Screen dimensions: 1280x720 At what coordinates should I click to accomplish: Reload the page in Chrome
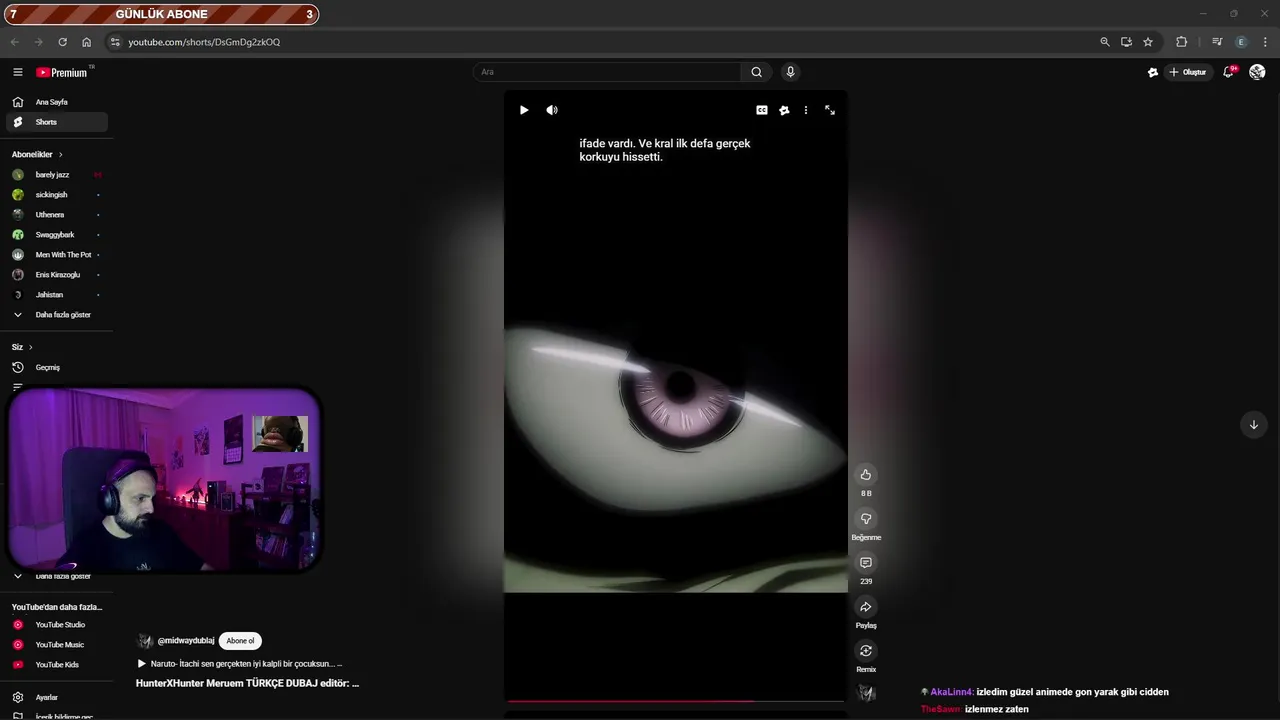pos(62,42)
